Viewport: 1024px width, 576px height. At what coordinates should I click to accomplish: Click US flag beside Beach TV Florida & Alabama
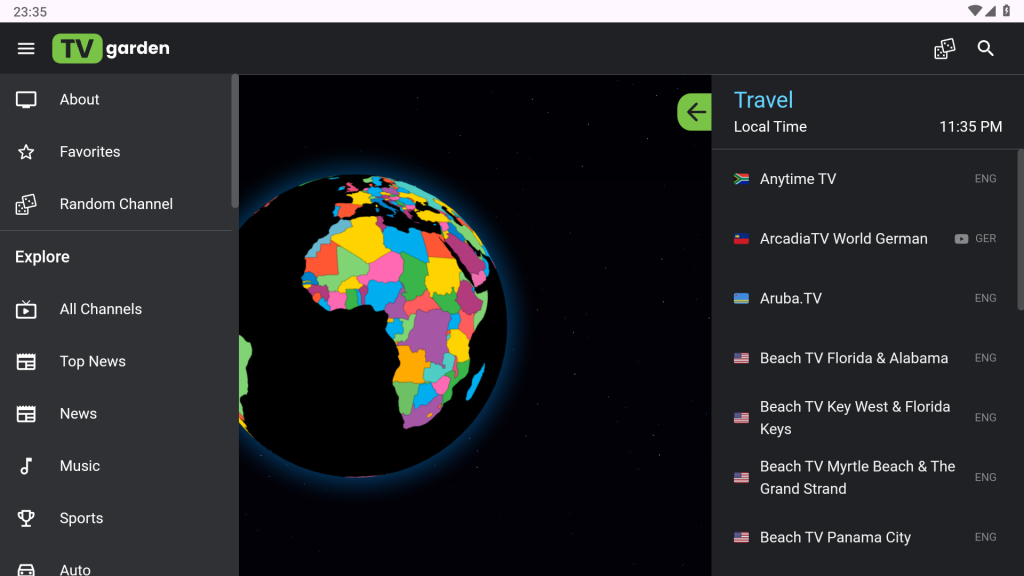741,358
